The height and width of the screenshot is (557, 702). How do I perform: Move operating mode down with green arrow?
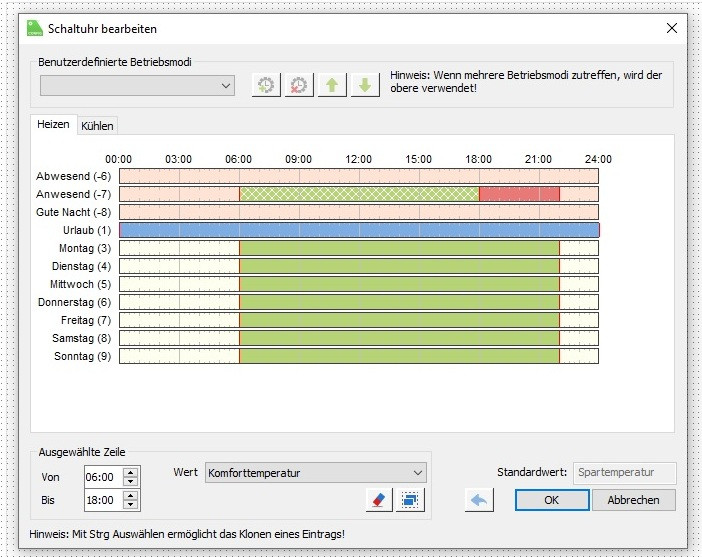pyautogui.click(x=365, y=85)
